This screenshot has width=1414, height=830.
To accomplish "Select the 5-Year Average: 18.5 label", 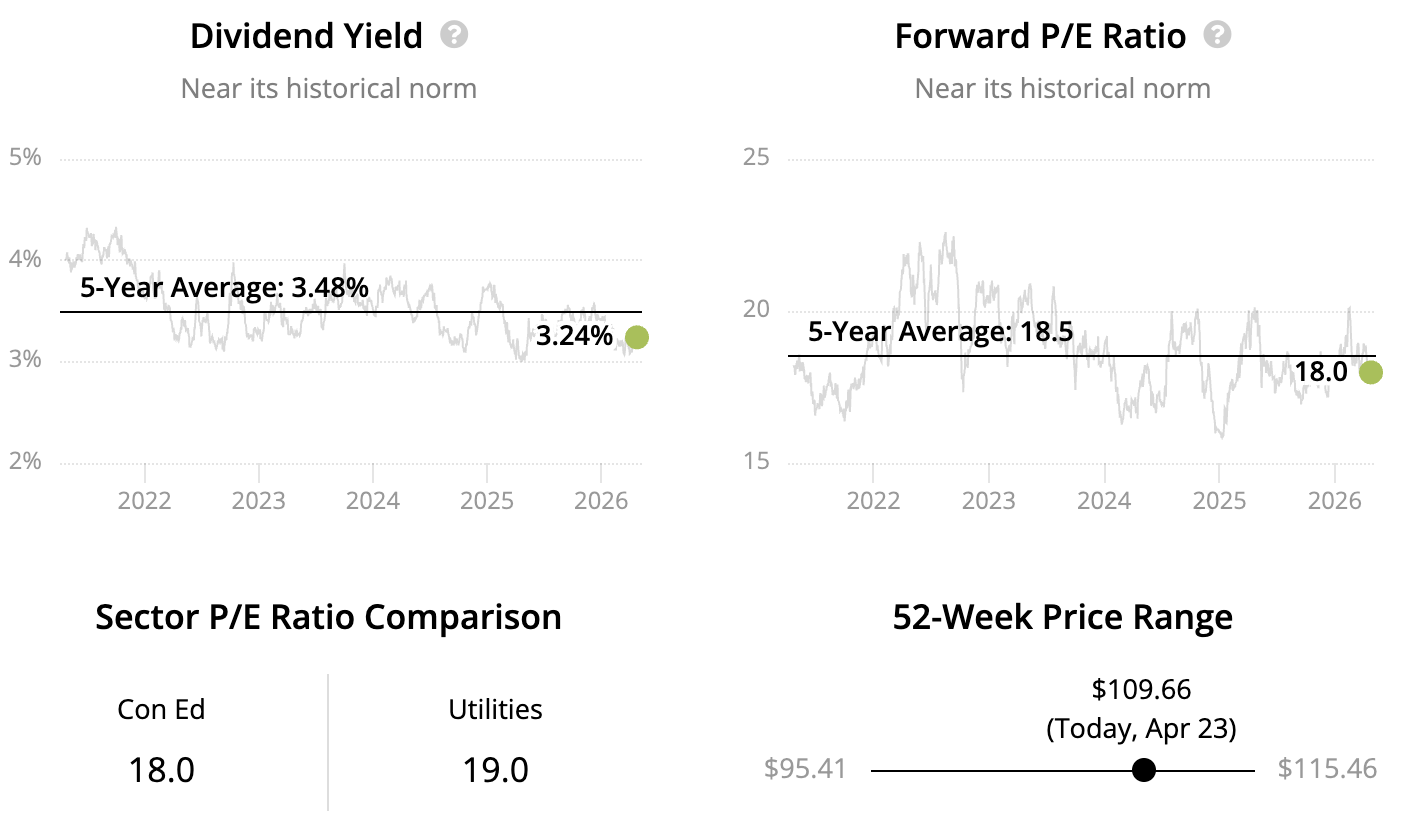I will [x=940, y=331].
